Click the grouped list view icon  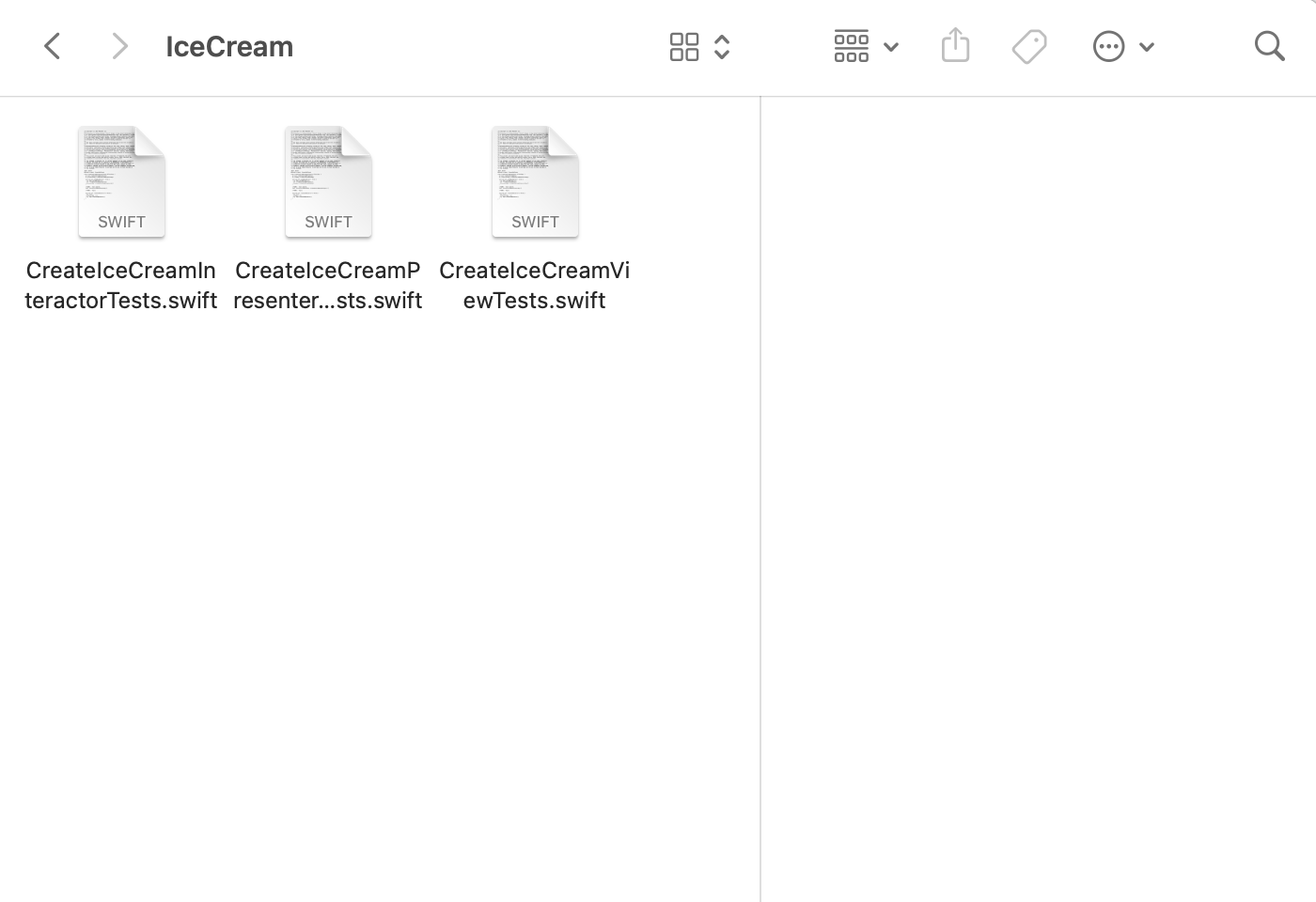coord(851,46)
